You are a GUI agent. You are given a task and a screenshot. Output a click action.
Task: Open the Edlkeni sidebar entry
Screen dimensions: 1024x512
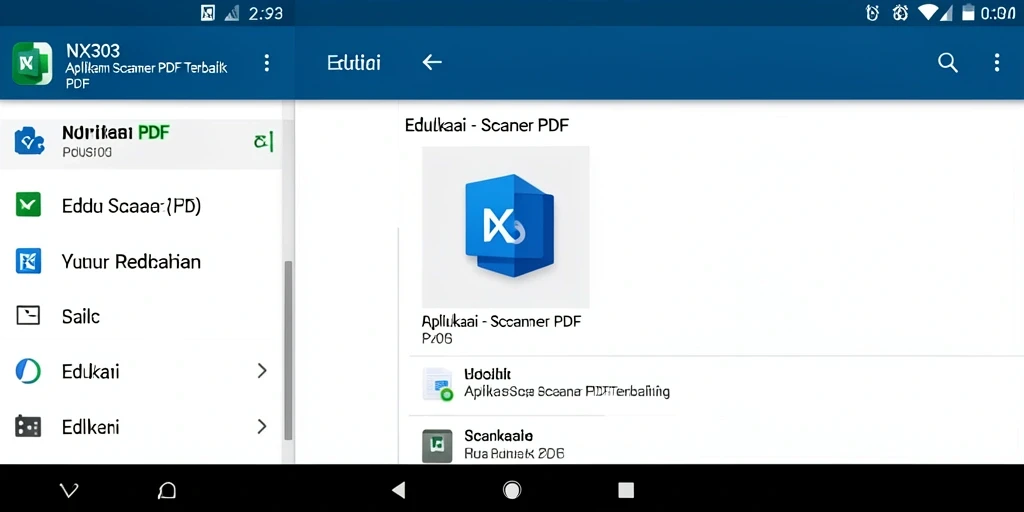click(x=141, y=426)
